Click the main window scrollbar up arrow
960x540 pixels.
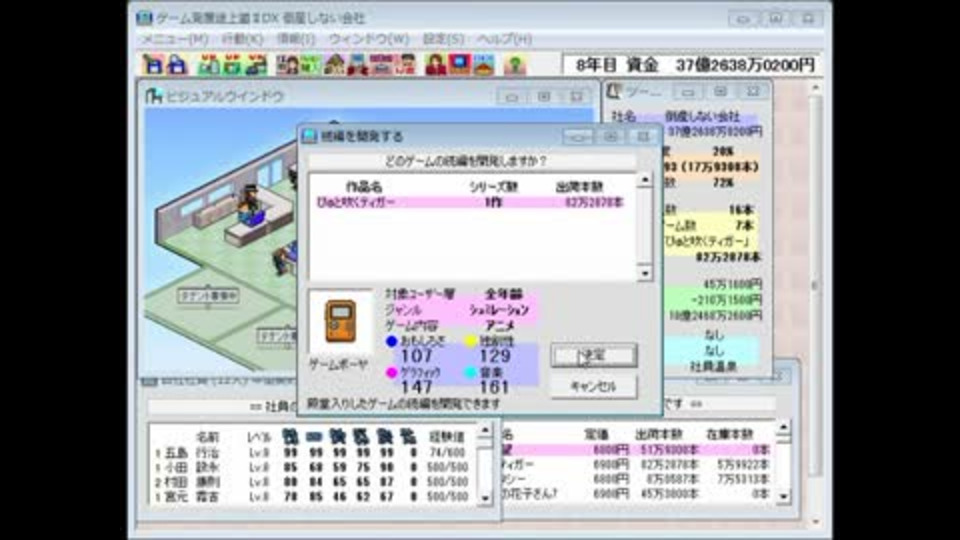point(815,89)
